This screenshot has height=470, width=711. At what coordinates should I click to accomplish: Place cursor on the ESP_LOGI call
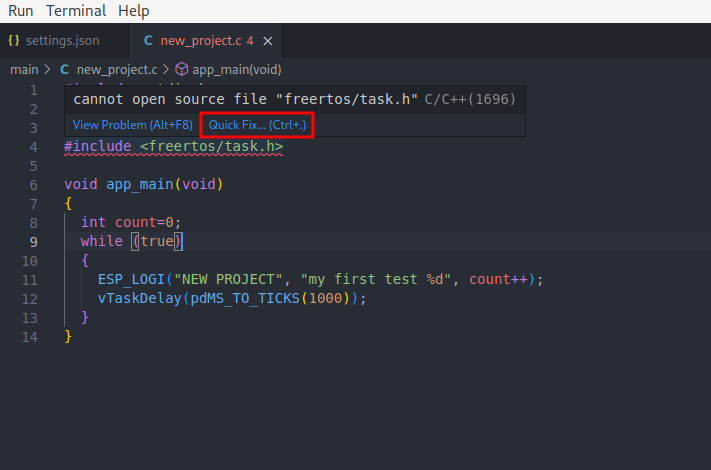click(x=134, y=280)
